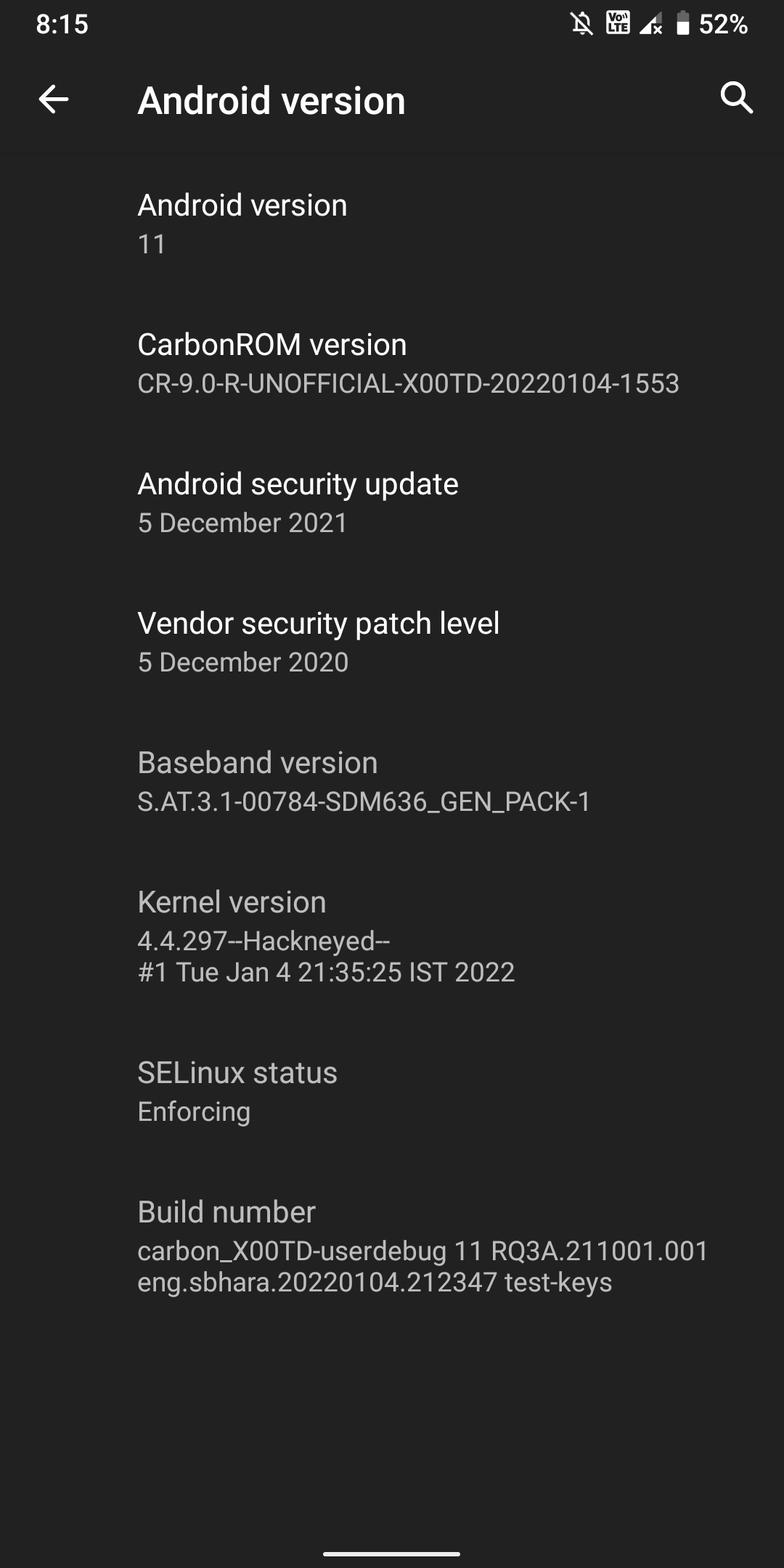Image resolution: width=784 pixels, height=1568 pixels.
Task: Tap the Baseband version entry
Action: pos(392,781)
